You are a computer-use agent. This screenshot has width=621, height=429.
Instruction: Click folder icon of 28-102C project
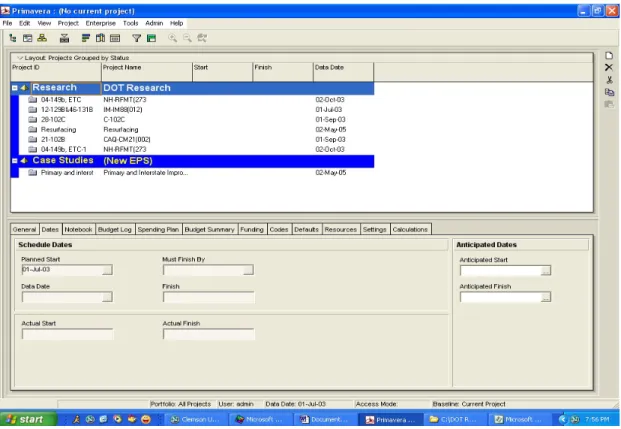pos(33,120)
